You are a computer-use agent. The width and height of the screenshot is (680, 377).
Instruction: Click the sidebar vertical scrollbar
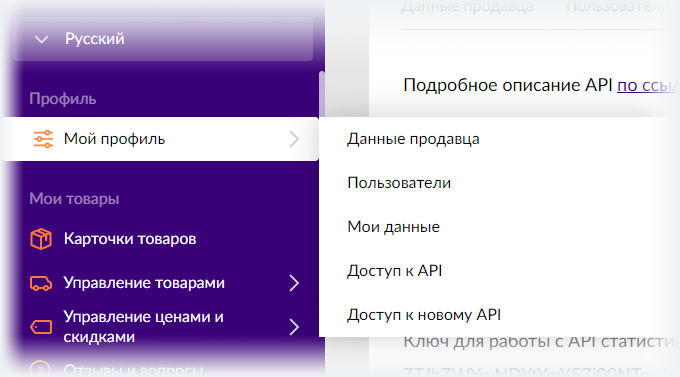pos(321,93)
